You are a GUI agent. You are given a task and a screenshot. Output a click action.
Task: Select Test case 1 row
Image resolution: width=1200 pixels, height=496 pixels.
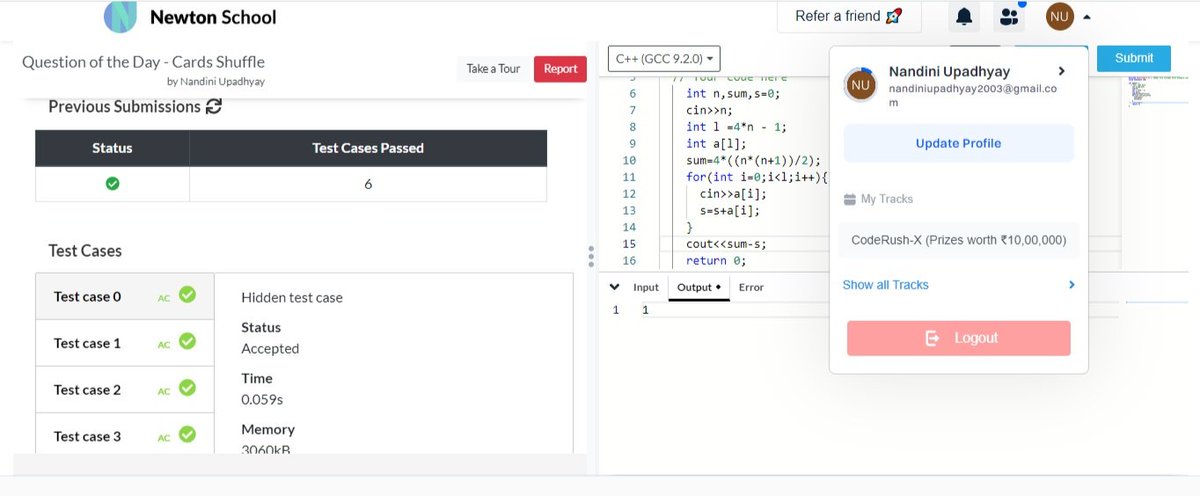124,343
